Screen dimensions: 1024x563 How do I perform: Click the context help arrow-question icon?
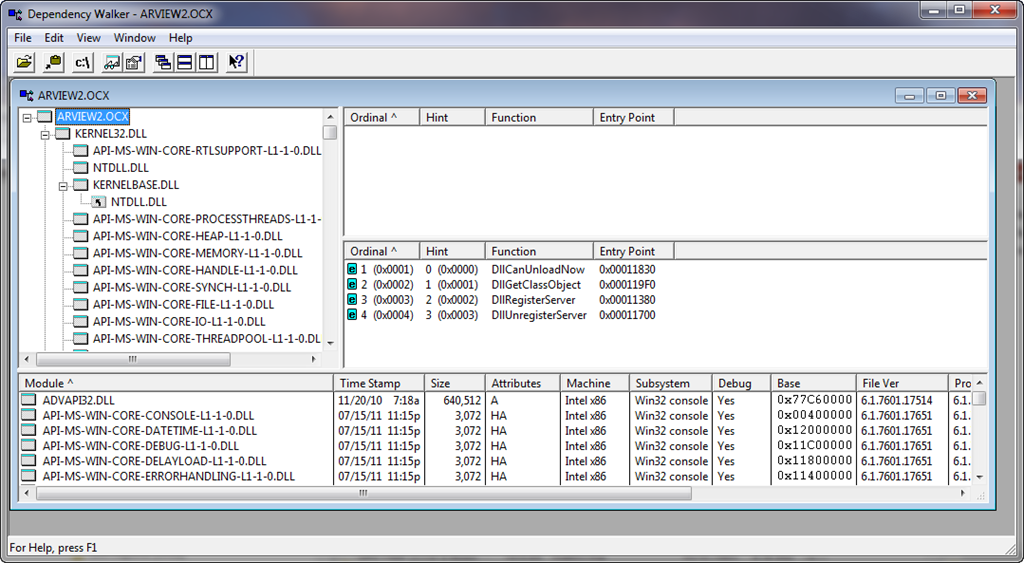pyautogui.click(x=236, y=62)
